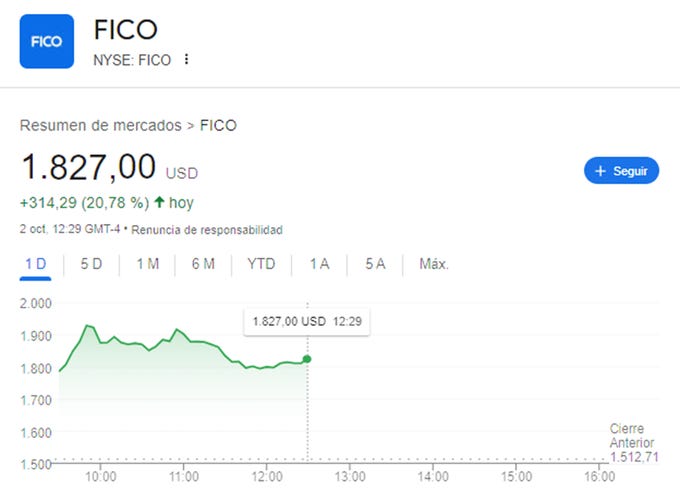Click the green up arrow next to hoy

pos(160,202)
